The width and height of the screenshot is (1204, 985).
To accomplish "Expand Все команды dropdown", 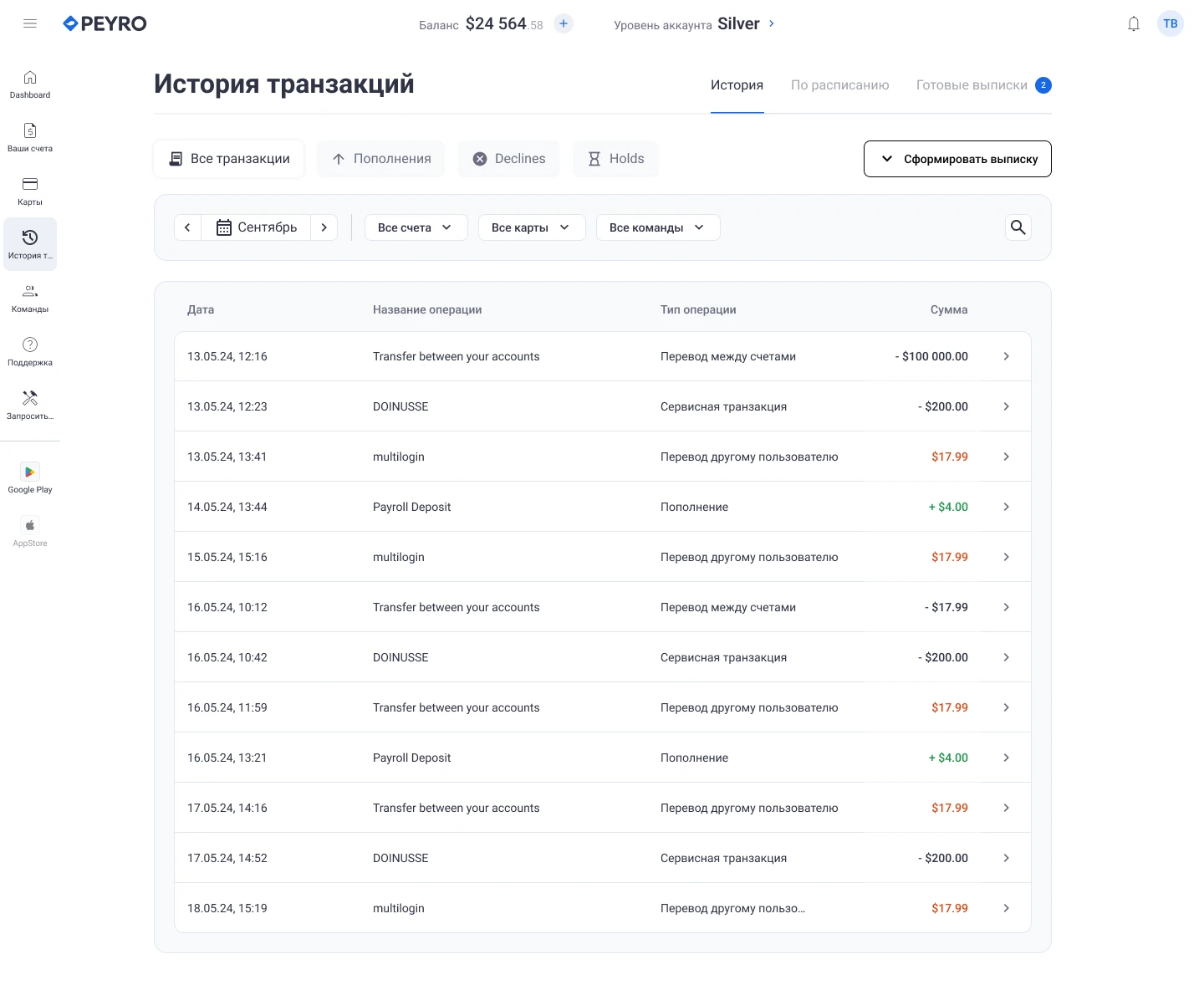I will pyautogui.click(x=658, y=227).
